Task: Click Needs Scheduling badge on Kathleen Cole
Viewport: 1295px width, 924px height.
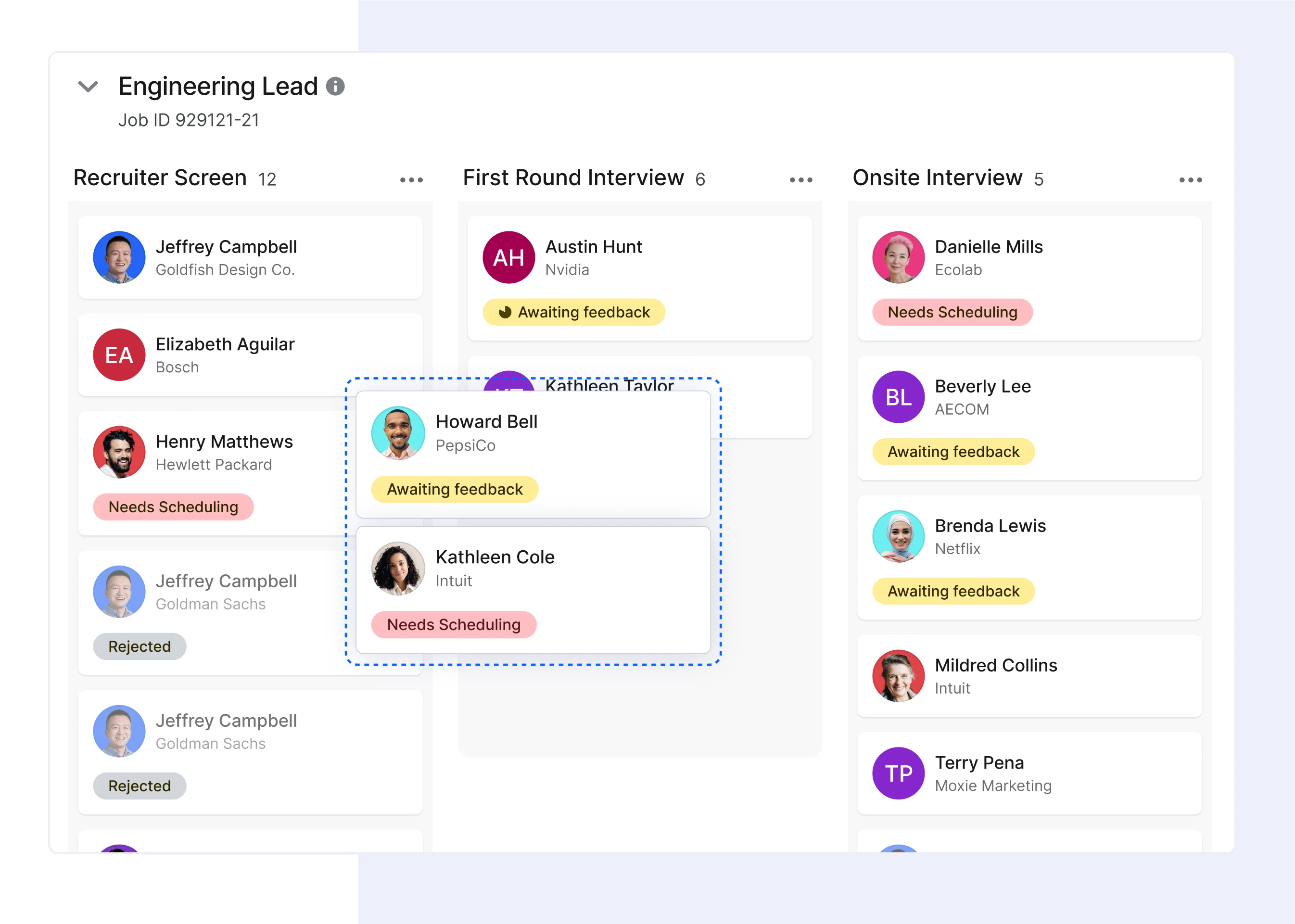Action: (454, 625)
